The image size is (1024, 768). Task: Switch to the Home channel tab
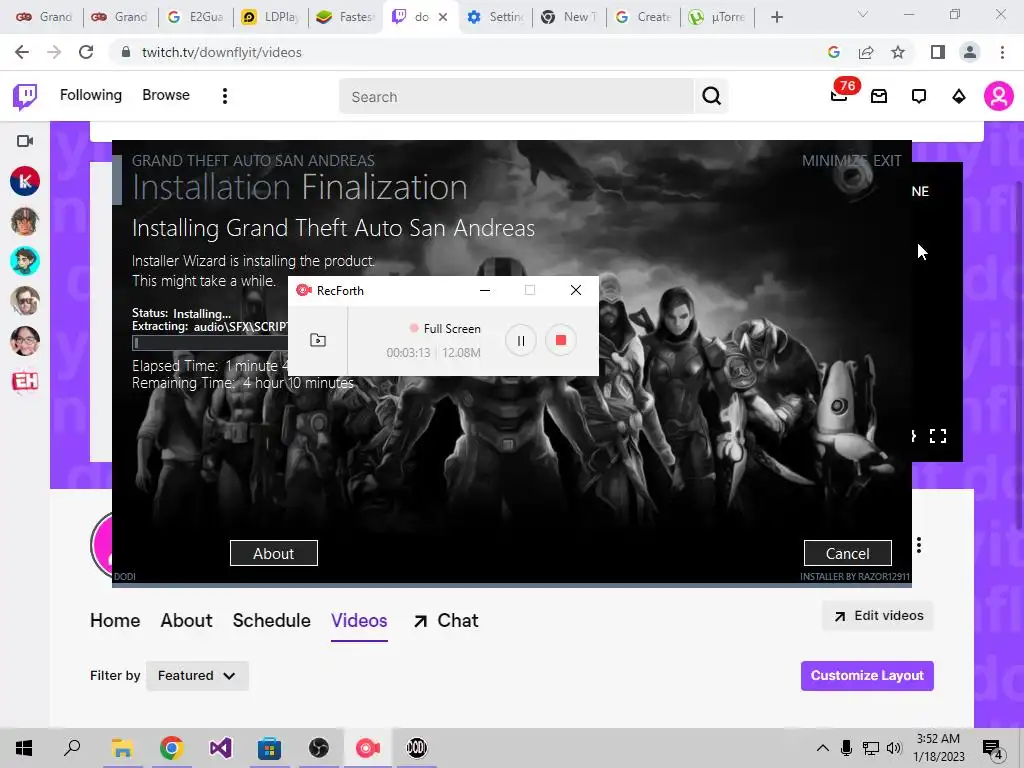click(x=115, y=620)
